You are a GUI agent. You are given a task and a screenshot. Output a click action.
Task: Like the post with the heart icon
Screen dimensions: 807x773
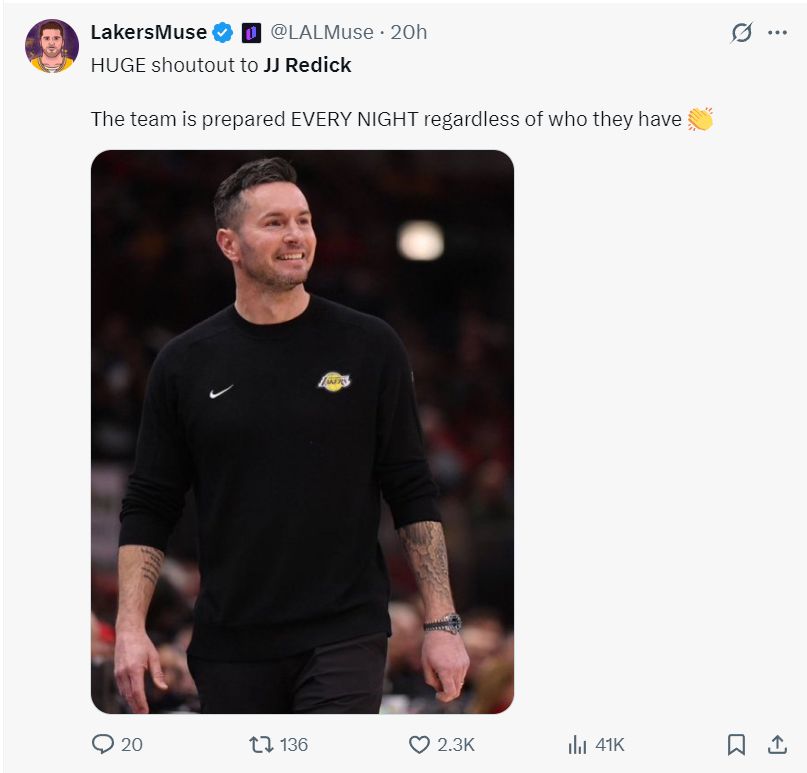tap(419, 744)
